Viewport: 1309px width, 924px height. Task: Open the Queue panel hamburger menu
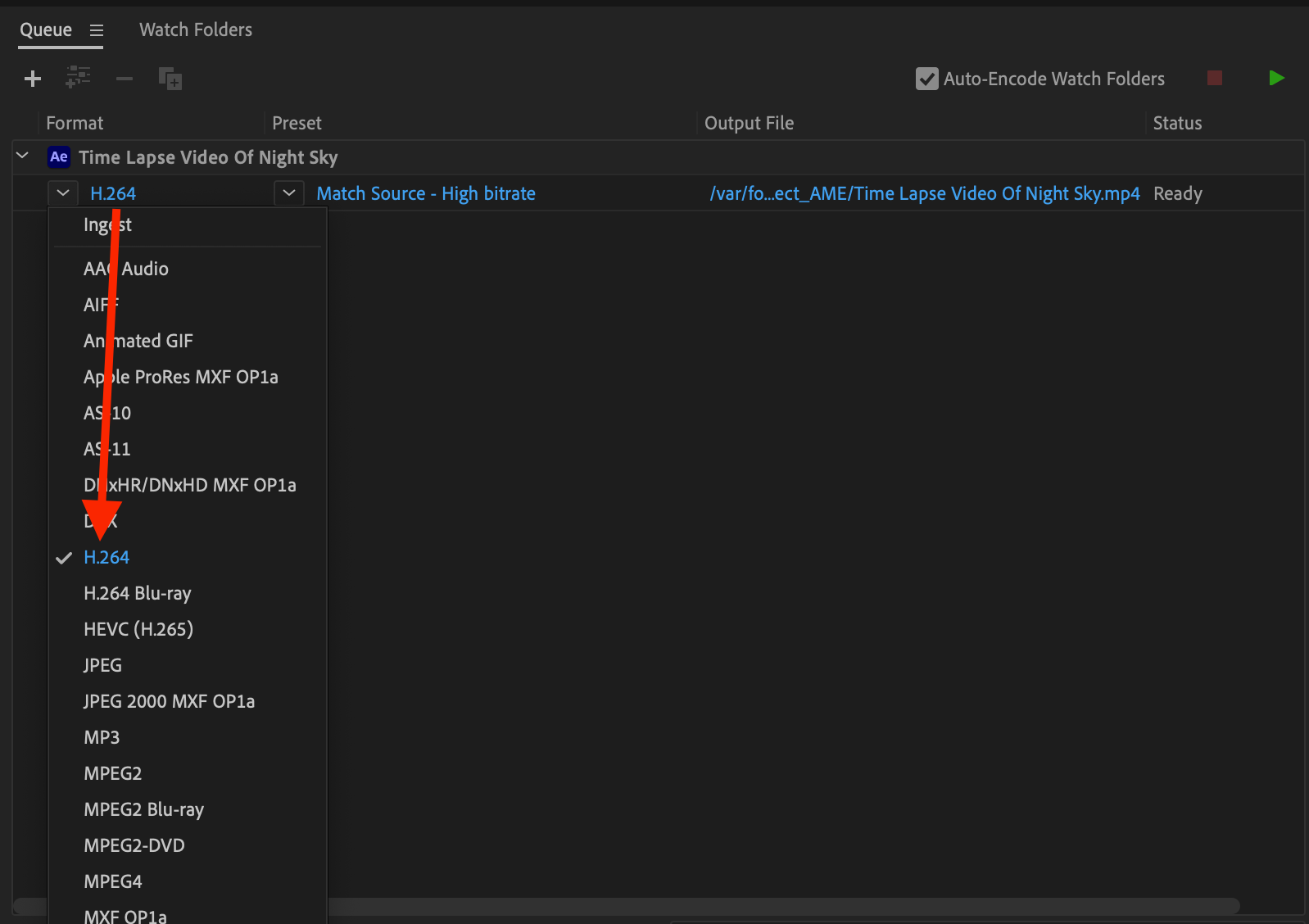pyautogui.click(x=97, y=30)
